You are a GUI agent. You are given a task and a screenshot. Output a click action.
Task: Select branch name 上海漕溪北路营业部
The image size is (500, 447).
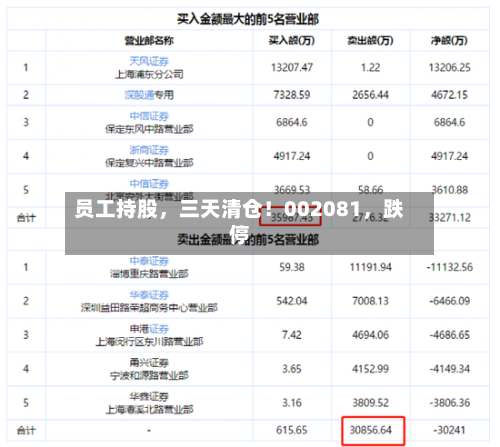click(x=149, y=409)
